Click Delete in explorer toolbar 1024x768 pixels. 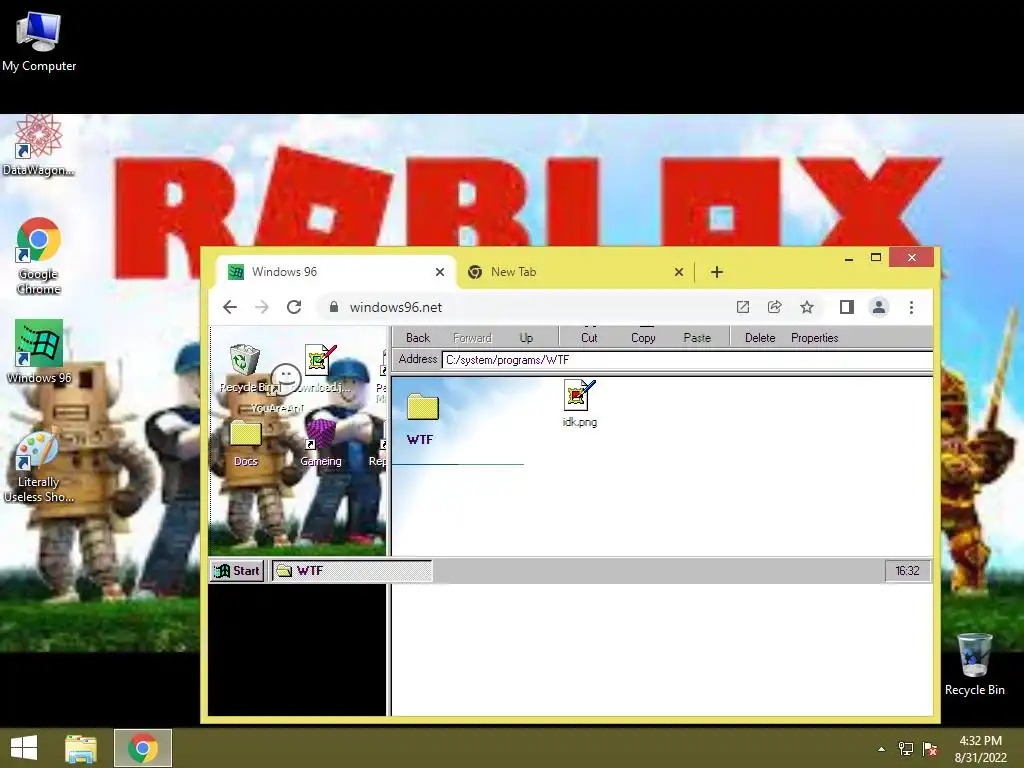tap(760, 338)
